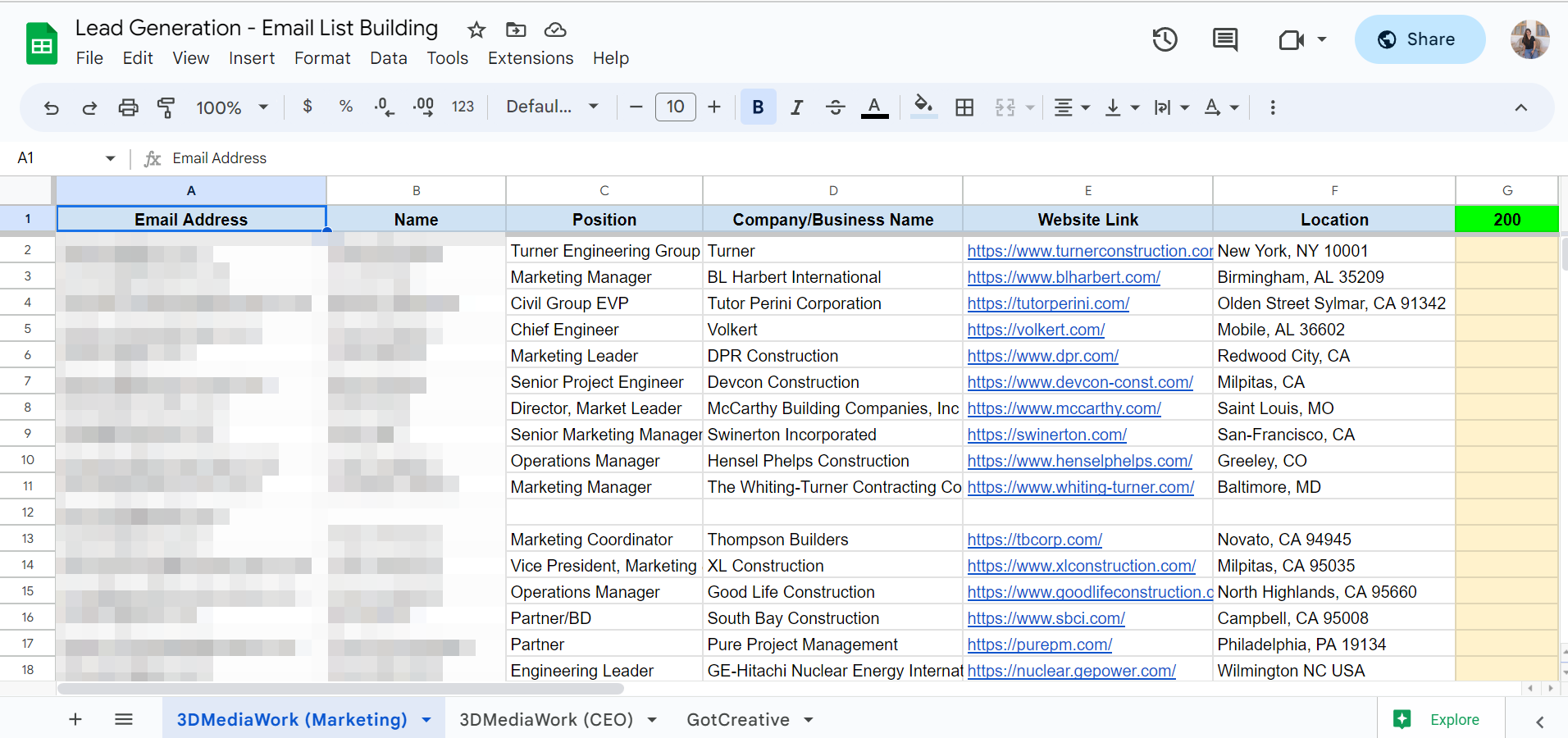Open the View menu
Viewport: 1568px width, 738px height.
(191, 58)
